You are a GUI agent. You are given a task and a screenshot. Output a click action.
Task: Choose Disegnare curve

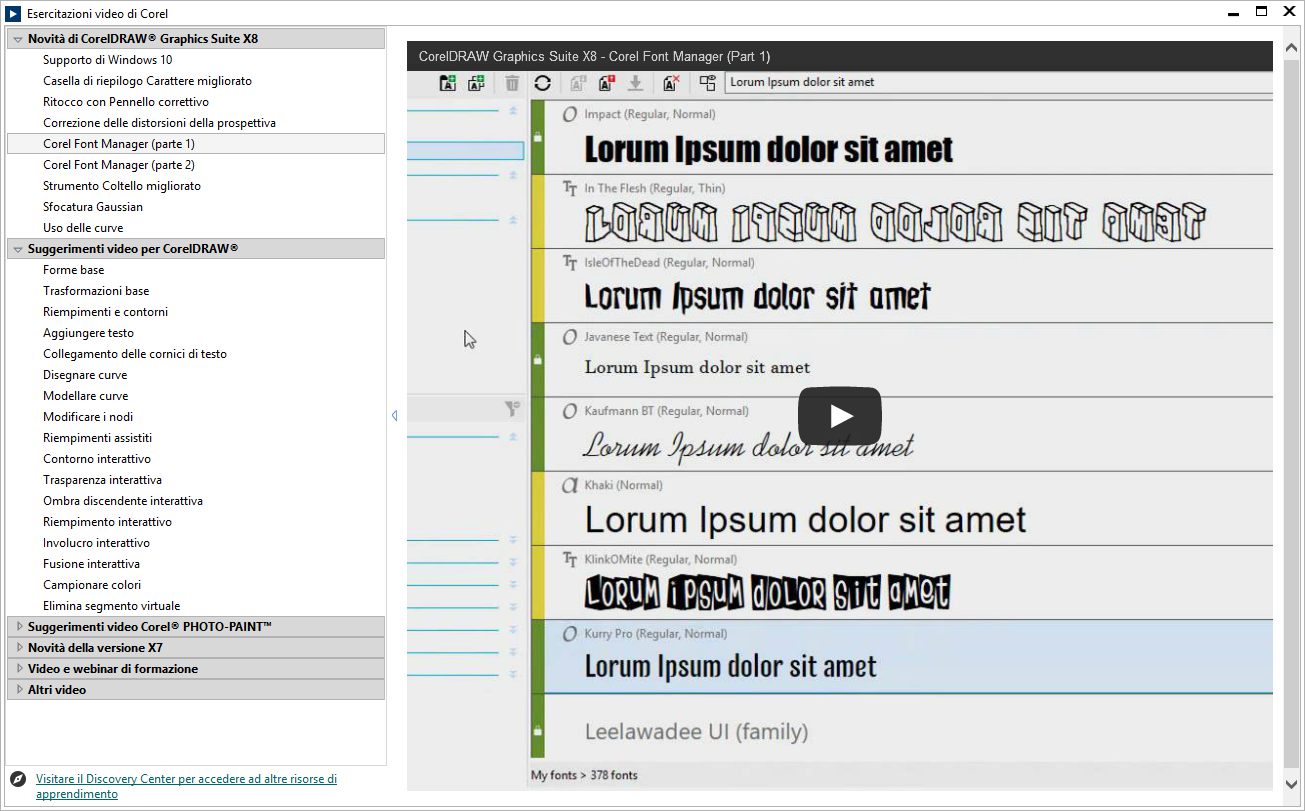(85, 375)
